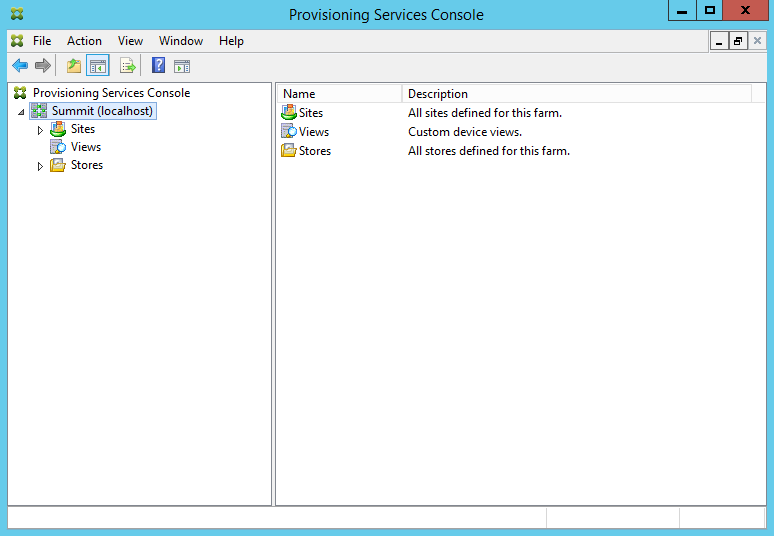This screenshot has width=774, height=536.
Task: Click the Sites icon in the list pane
Action: coord(289,113)
